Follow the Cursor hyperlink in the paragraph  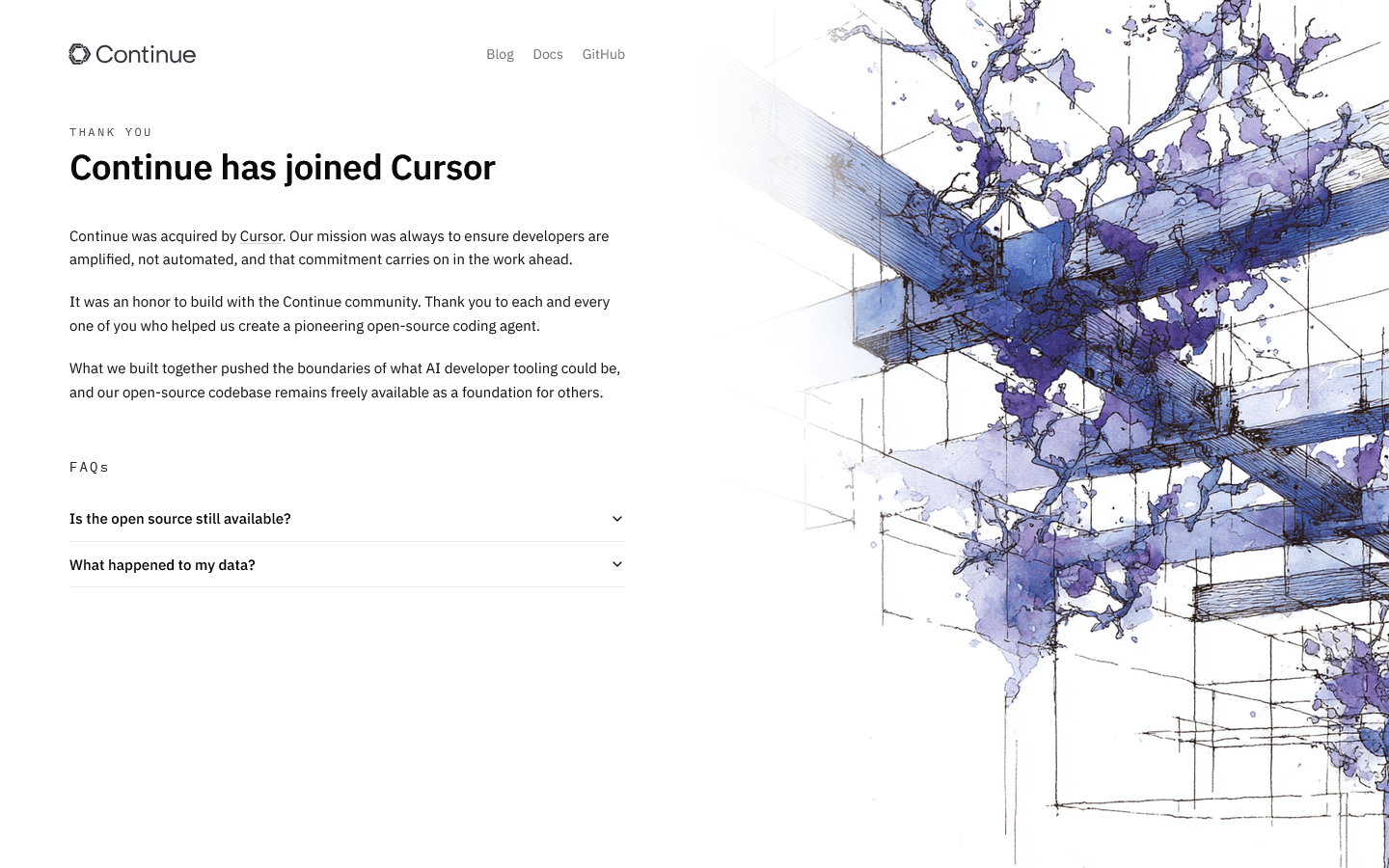(261, 236)
